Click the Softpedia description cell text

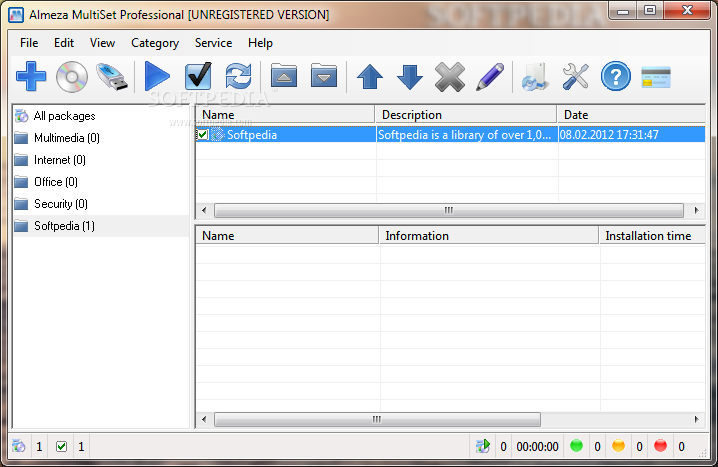[464, 135]
